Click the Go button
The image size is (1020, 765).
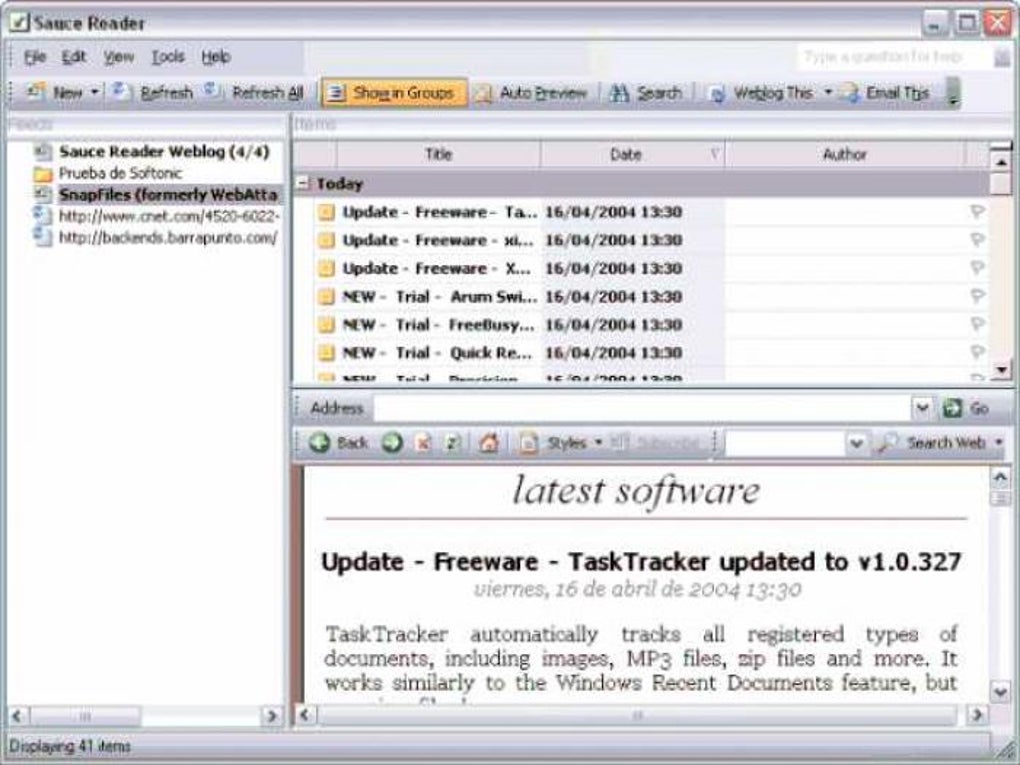(x=967, y=409)
